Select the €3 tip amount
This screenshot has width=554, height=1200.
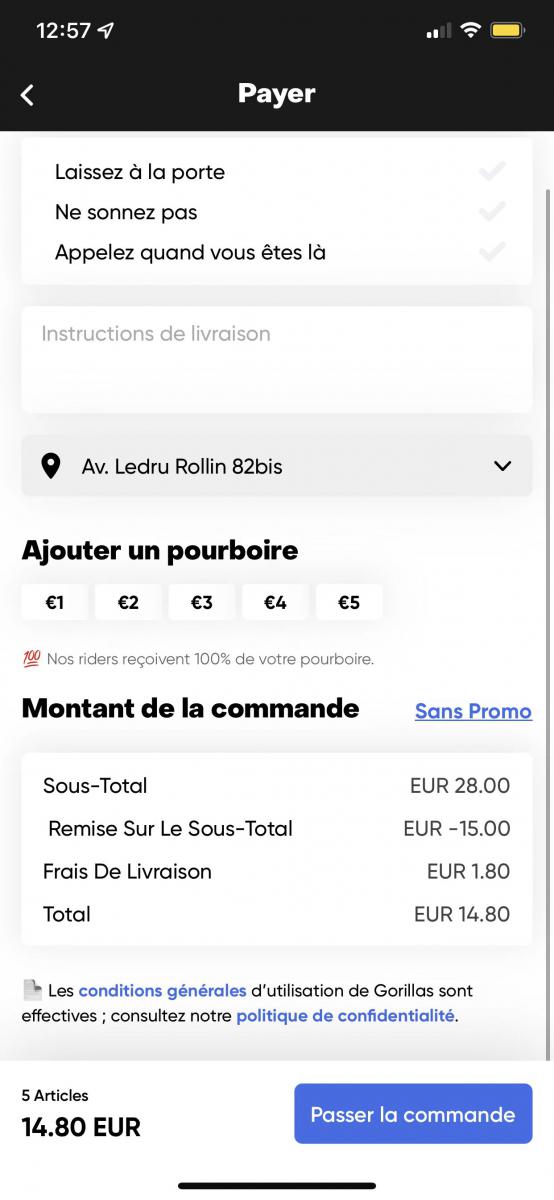click(202, 602)
